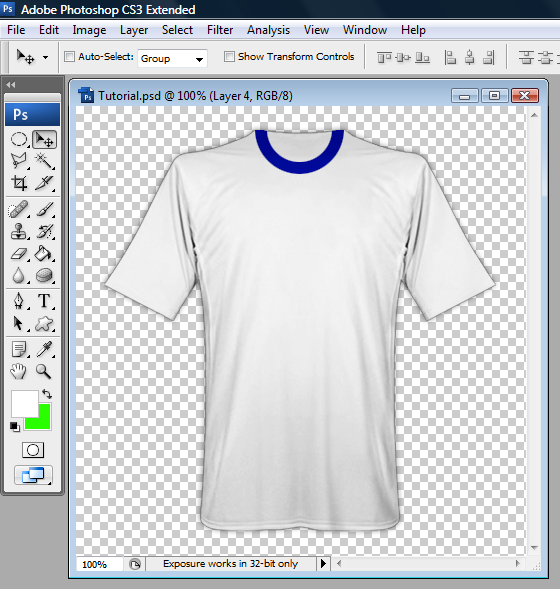Tick Show Transform Controls checkbox
Image resolution: width=560 pixels, height=589 pixels.
tap(229, 56)
